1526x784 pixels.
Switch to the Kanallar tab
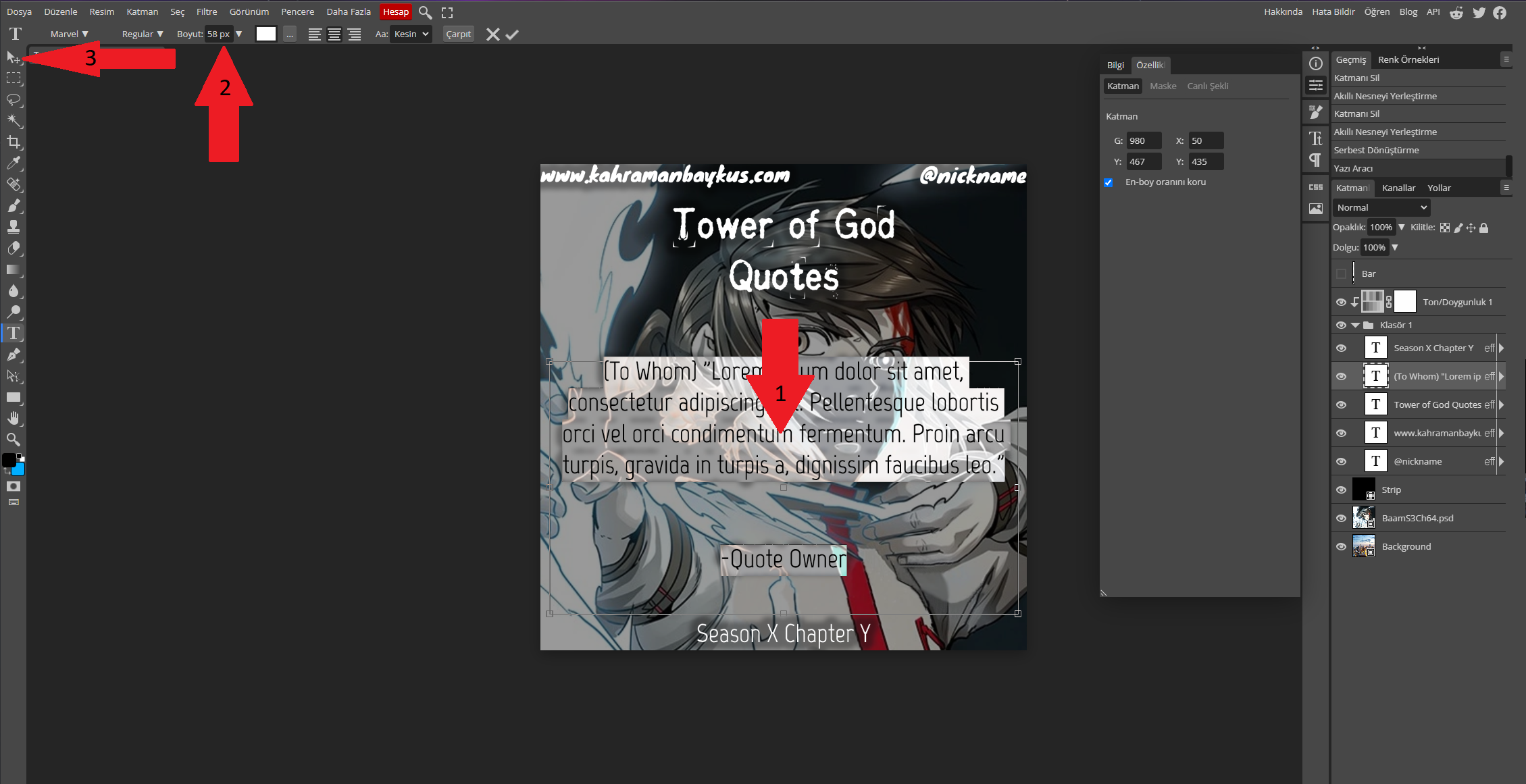pyautogui.click(x=1398, y=188)
